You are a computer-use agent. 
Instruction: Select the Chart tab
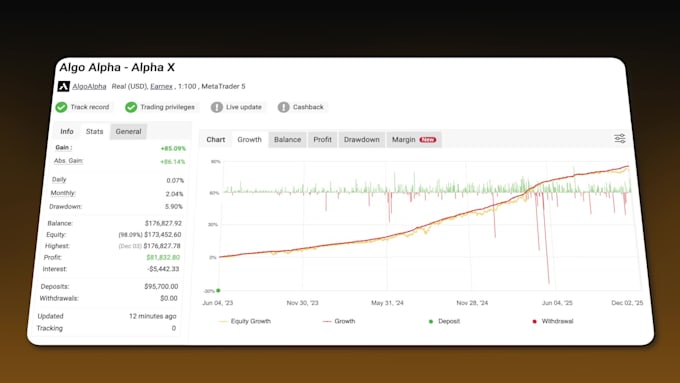tap(216, 140)
